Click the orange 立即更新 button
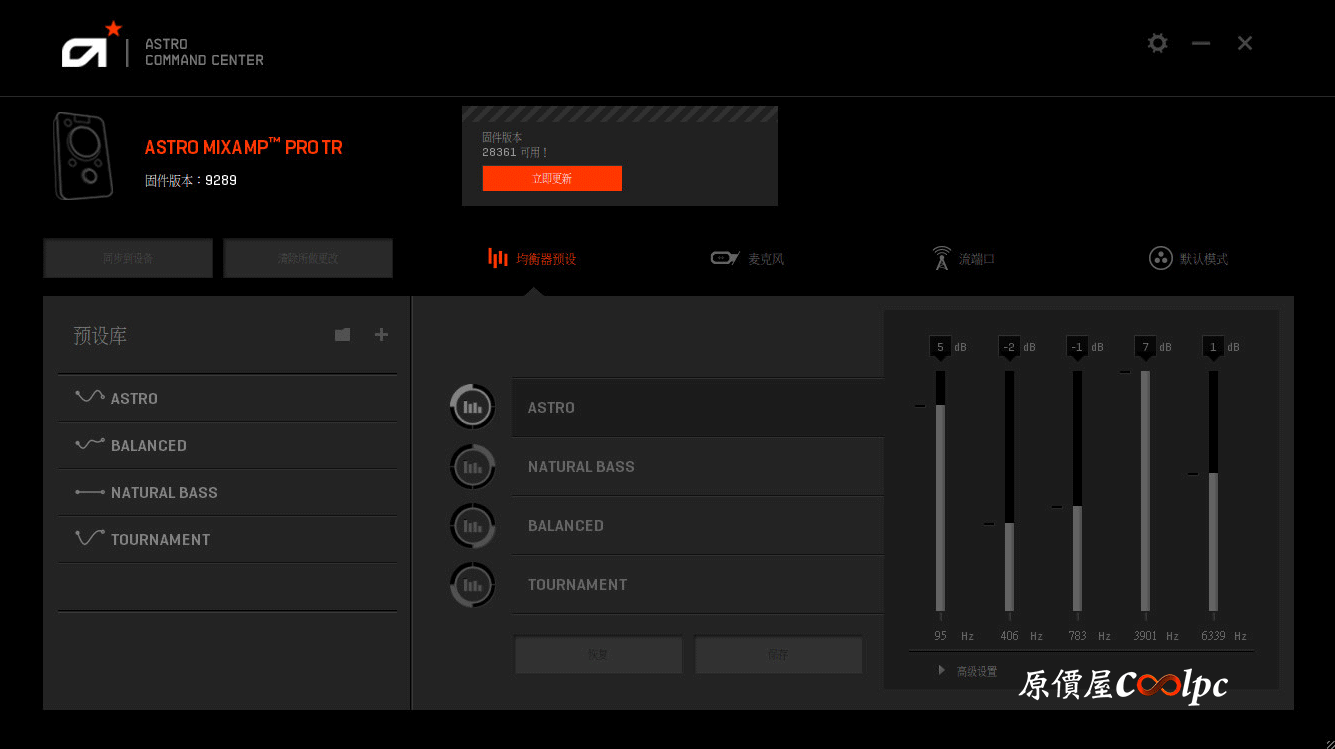This screenshot has width=1335, height=749. 552,178
